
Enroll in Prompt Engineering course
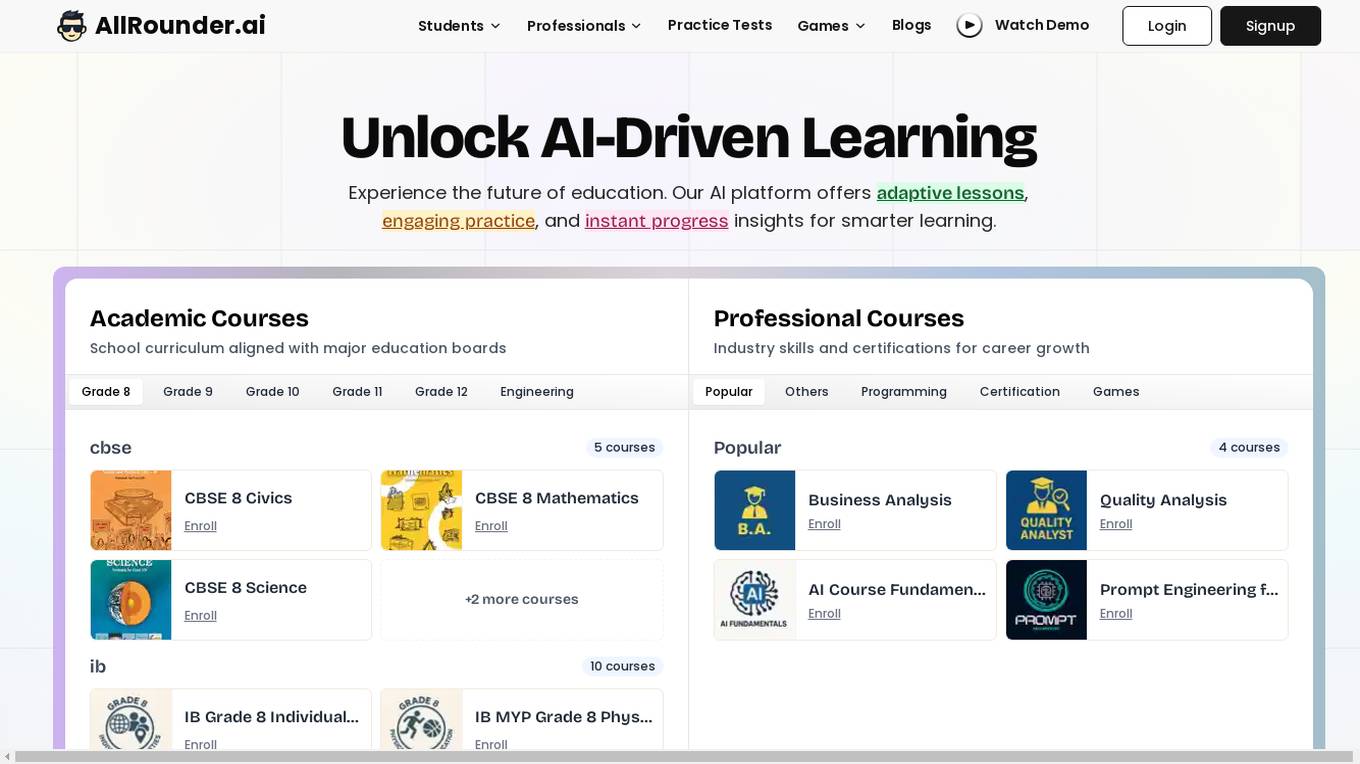(1116, 614)
